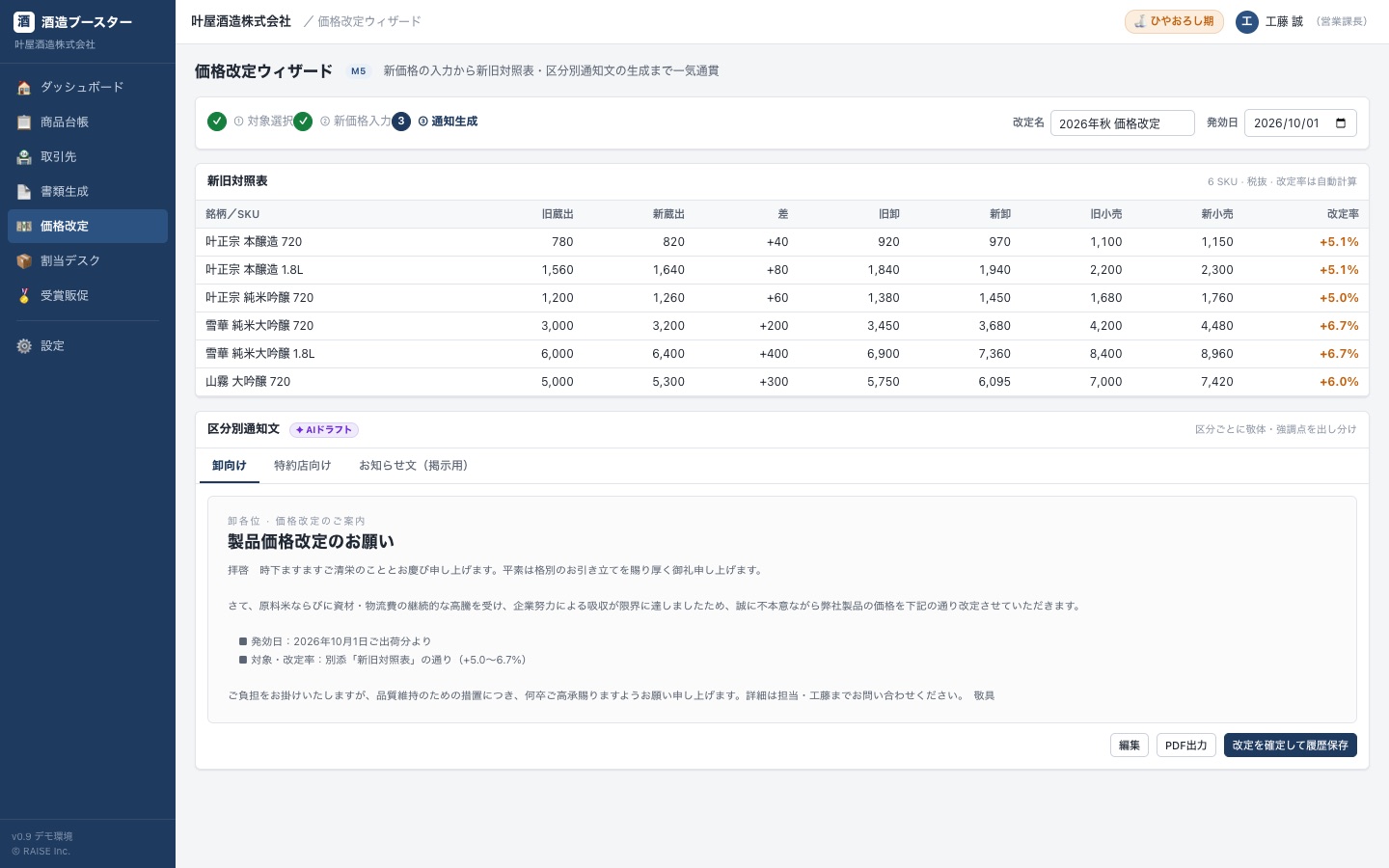Click the AIドラフト badge
The height and width of the screenshot is (868, 1389).
[324, 430]
